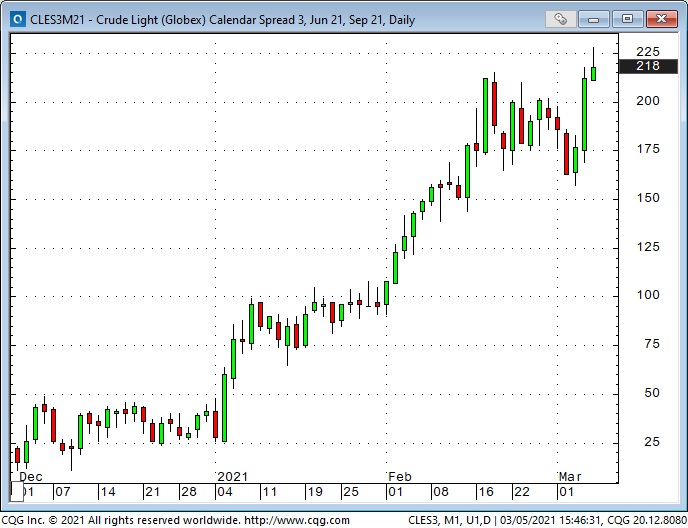Minimize the CLES3M21 chart window
The height and width of the screenshot is (528, 688).
tap(593, 19)
